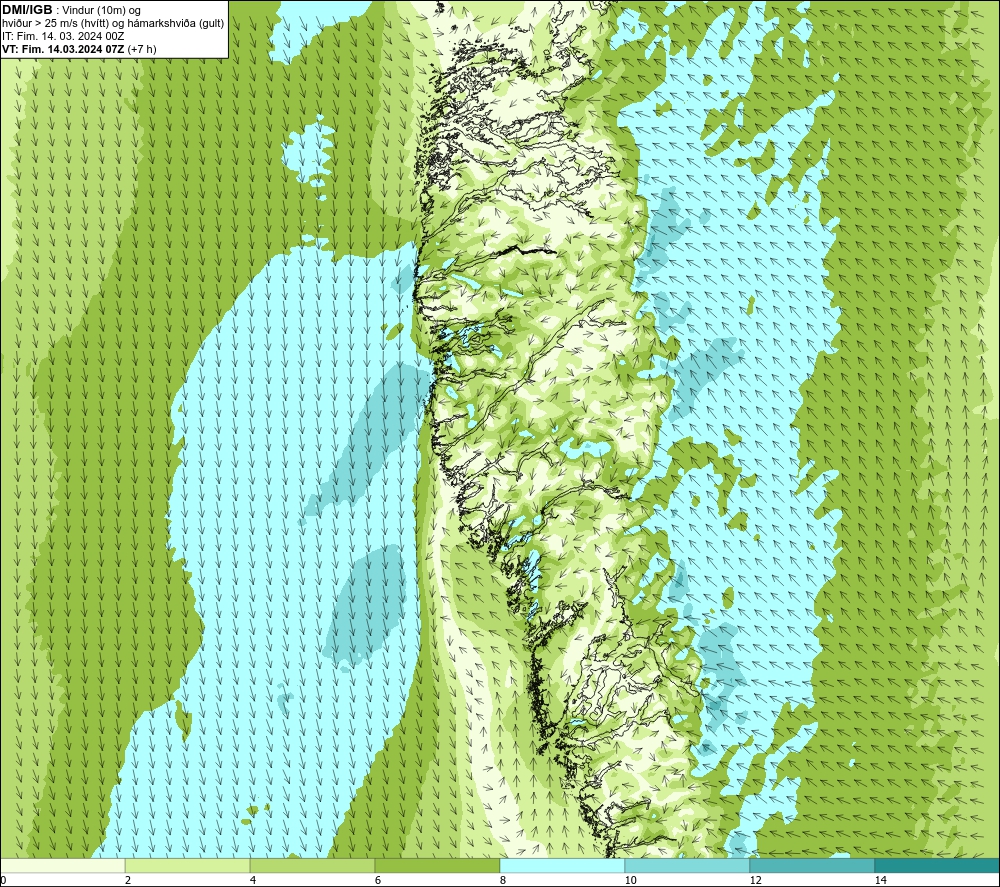Viewport: 1000px width, 887px height.
Task: Click the 'IT: Fim. 14. 03. 2024 00Z' line
Action: (63, 36)
